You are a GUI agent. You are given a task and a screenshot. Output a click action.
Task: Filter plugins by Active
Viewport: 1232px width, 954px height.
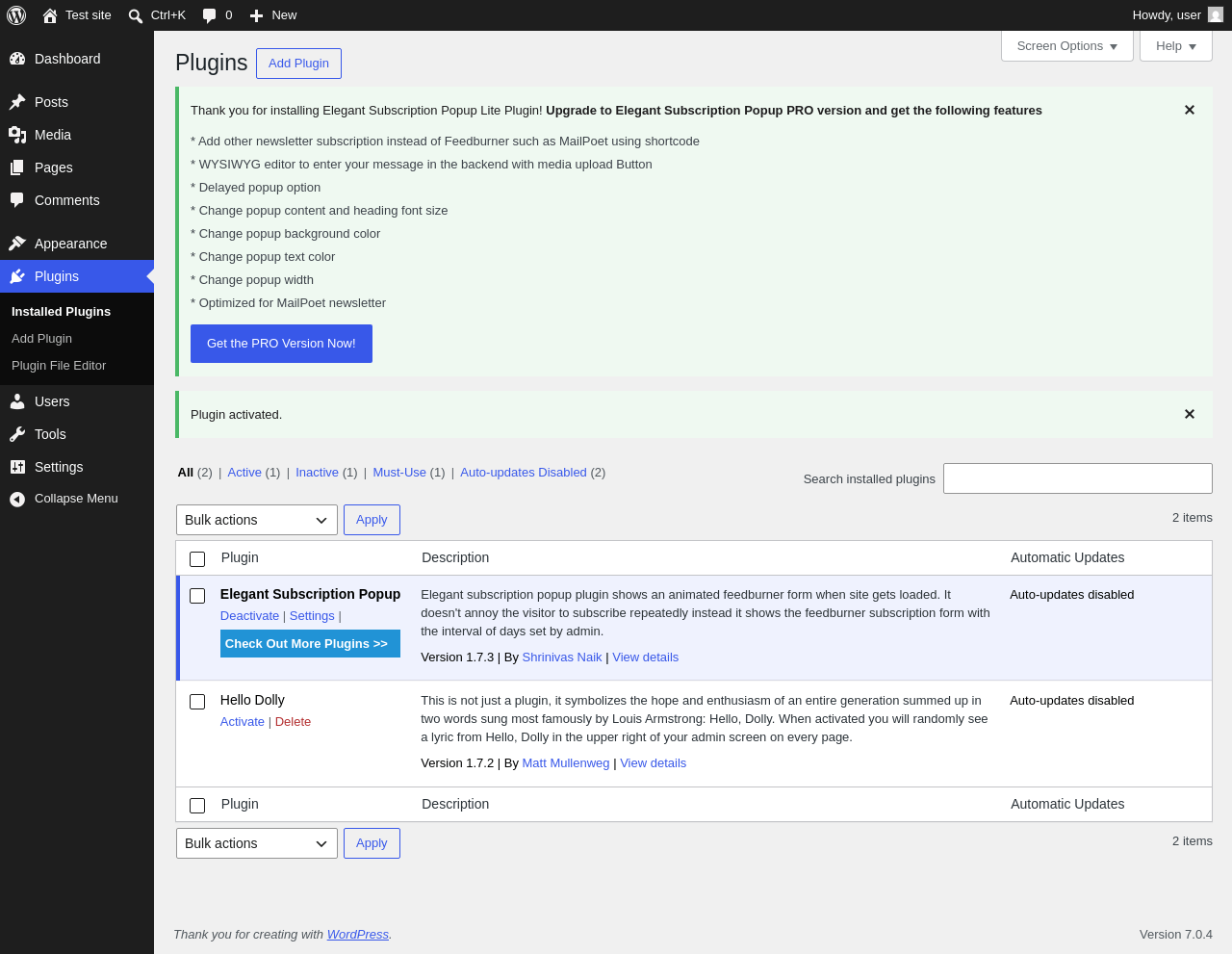coord(244,473)
